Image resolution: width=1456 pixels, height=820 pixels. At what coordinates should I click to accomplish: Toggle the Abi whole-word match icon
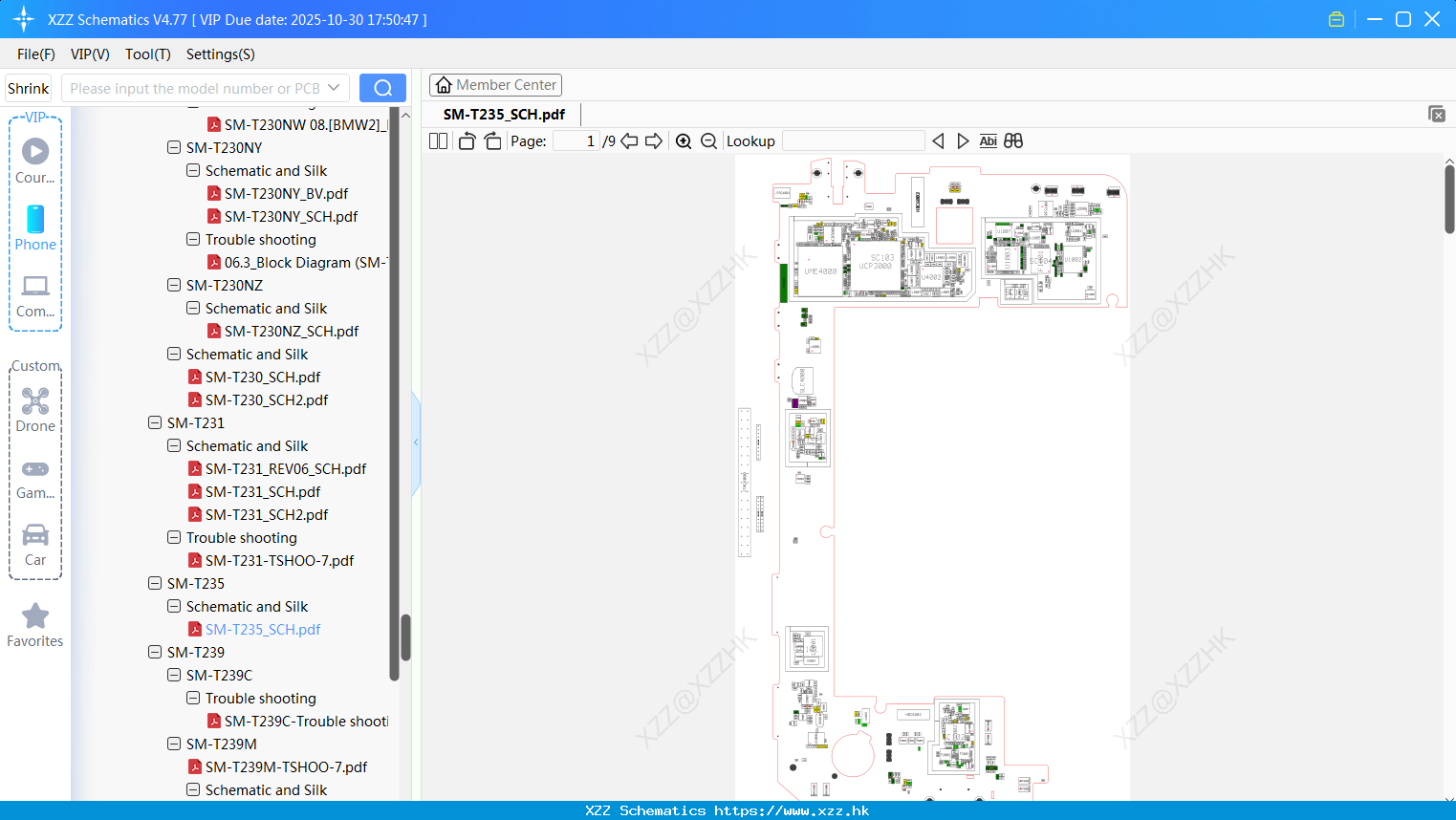click(988, 140)
